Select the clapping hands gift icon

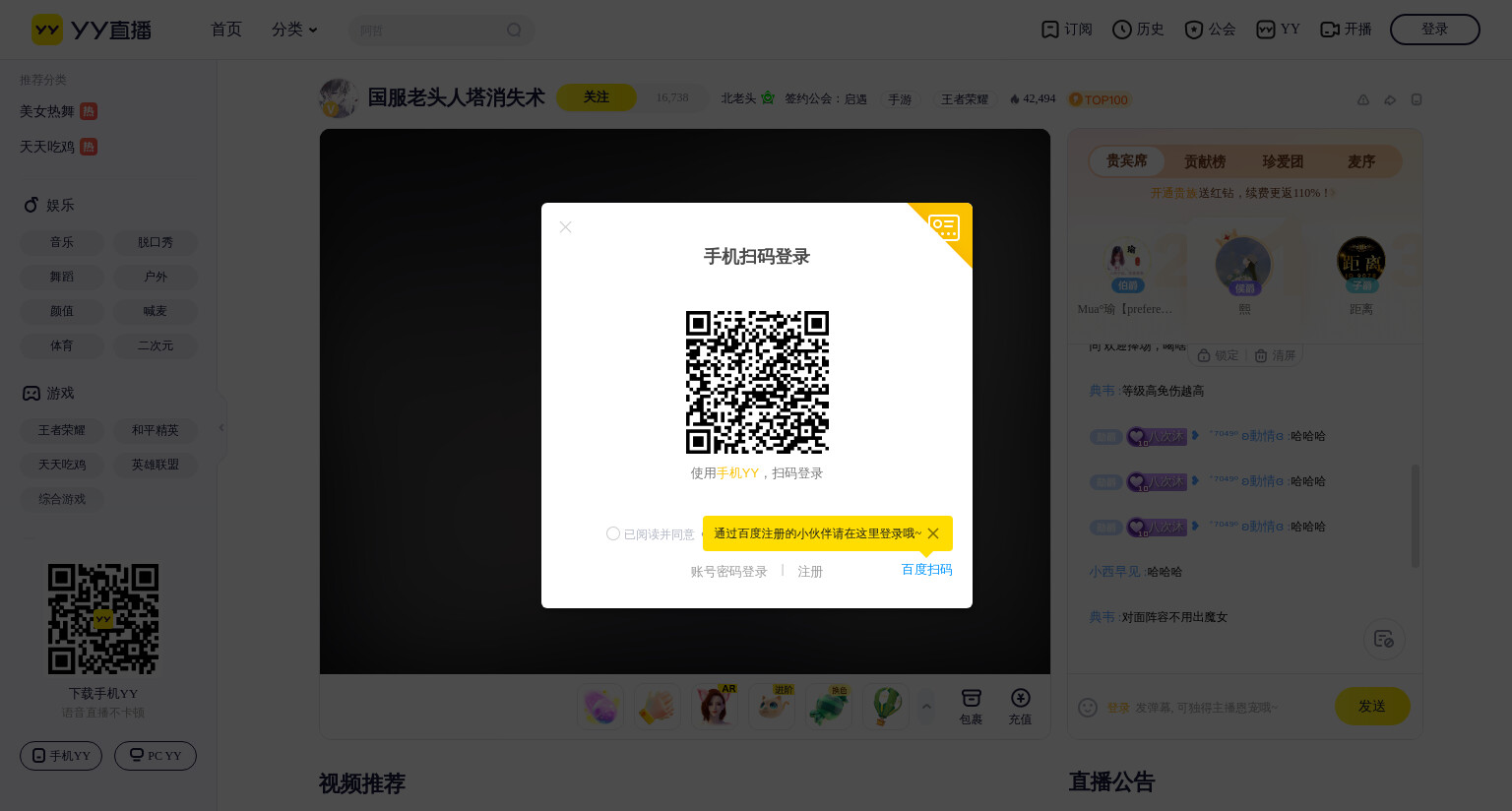click(658, 707)
